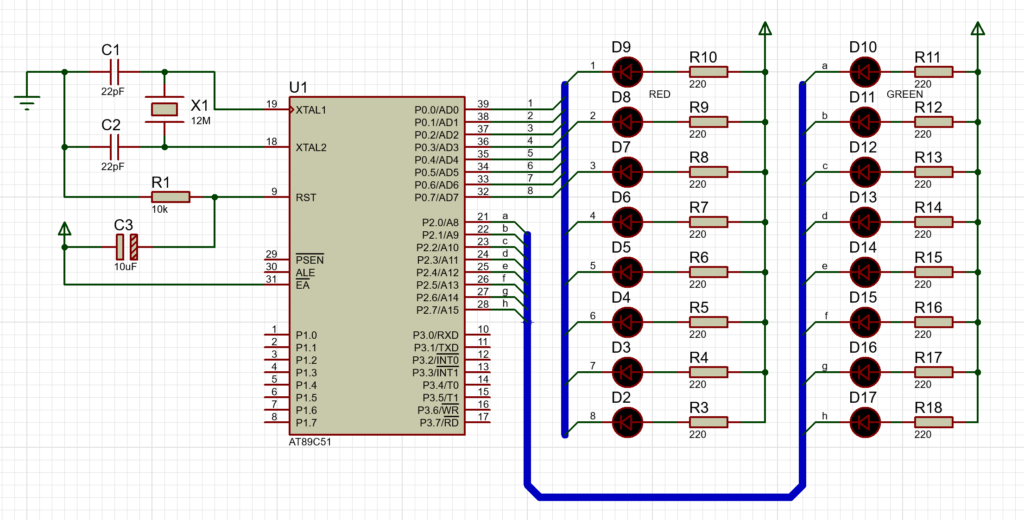Click the U1 component label
1024x520 pixels.
[298, 86]
